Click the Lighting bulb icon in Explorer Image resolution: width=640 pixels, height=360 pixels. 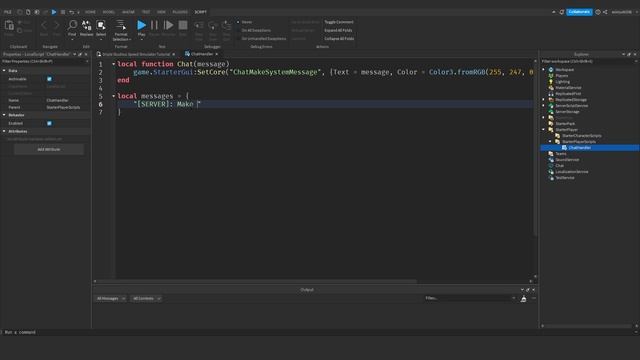click(551, 82)
